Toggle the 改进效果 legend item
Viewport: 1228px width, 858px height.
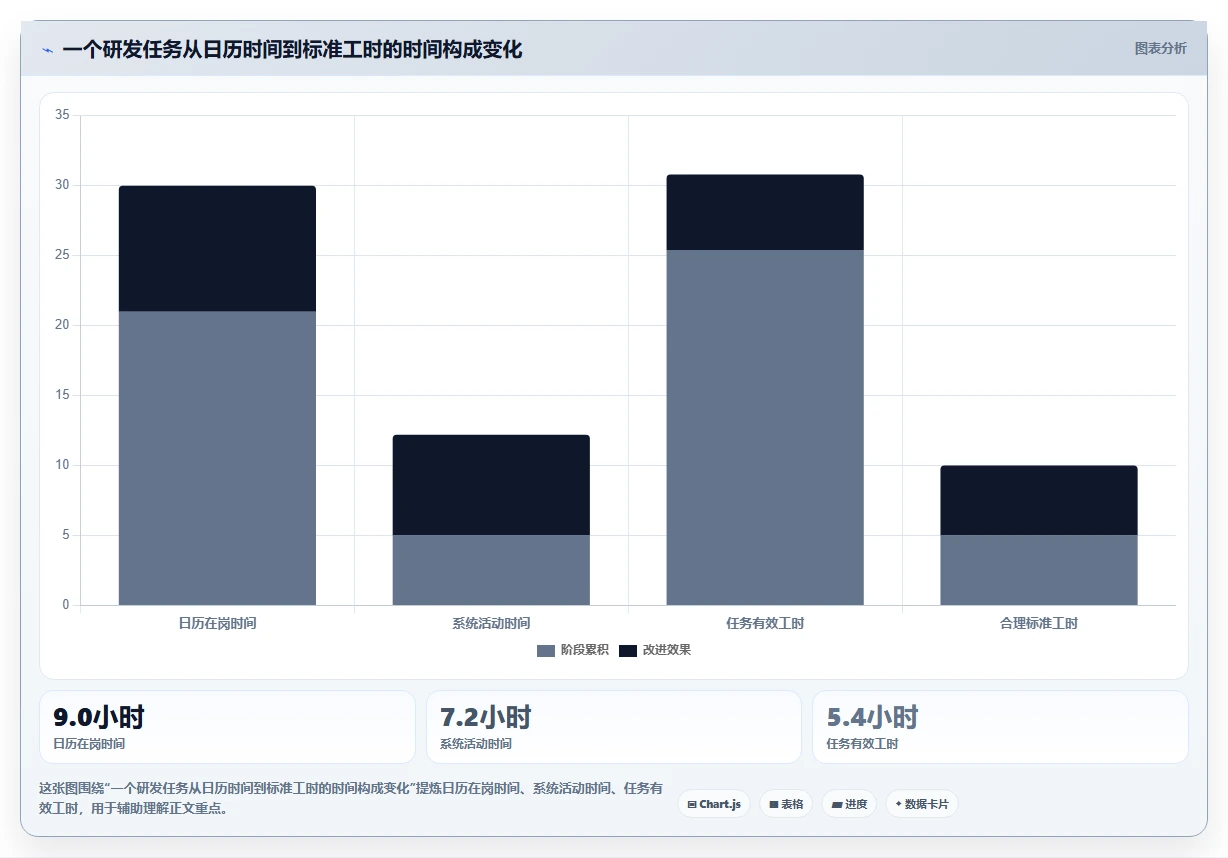(655, 650)
